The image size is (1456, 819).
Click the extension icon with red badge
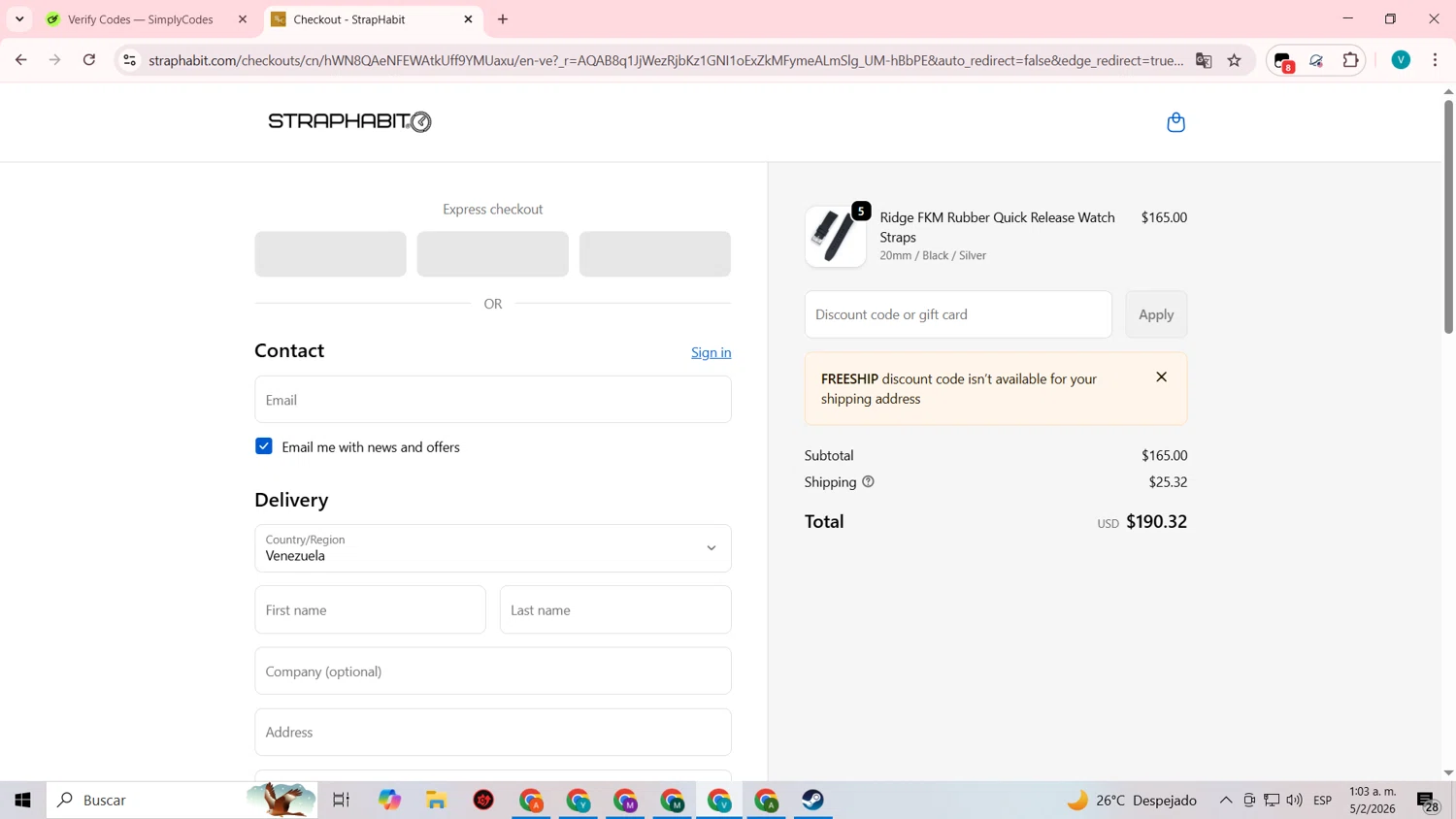pyautogui.click(x=1283, y=61)
